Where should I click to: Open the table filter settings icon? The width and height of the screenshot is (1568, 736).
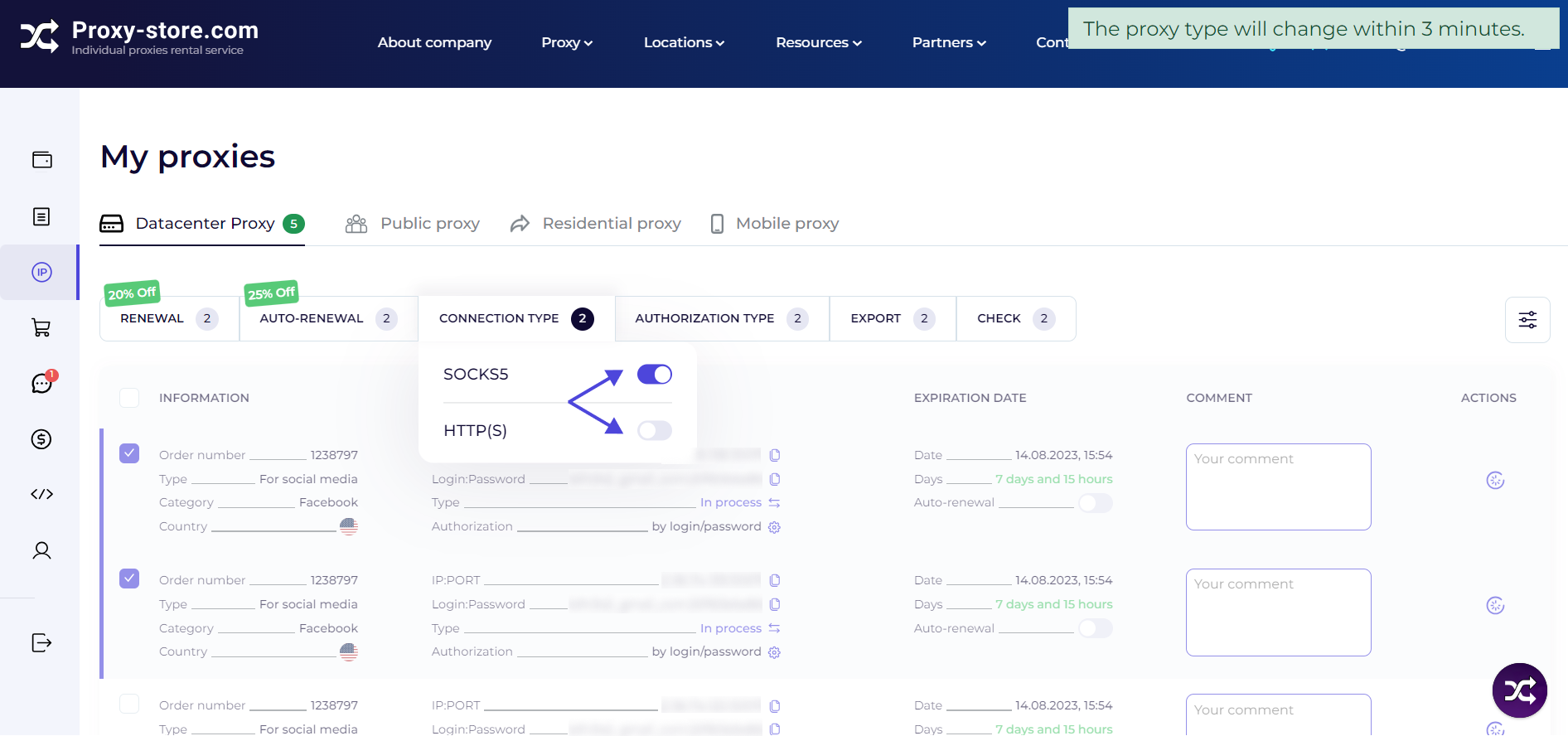[1527, 320]
